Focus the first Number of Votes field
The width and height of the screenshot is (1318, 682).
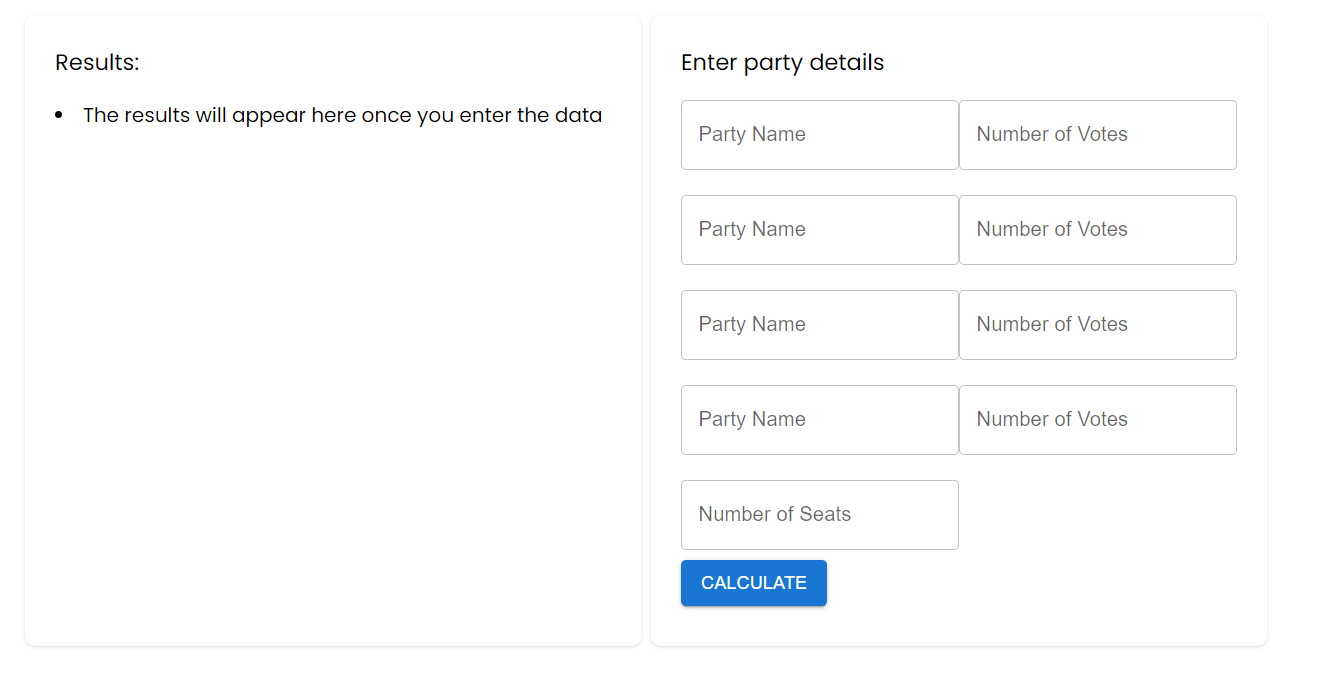(x=1097, y=135)
